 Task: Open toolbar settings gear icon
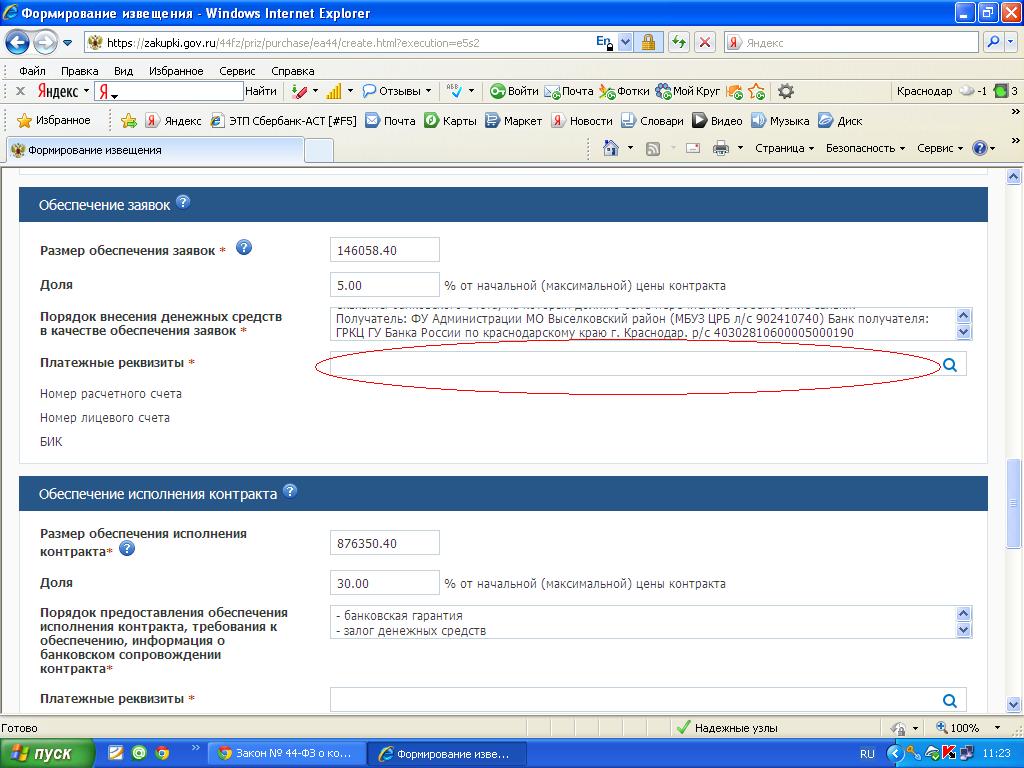tap(786, 91)
